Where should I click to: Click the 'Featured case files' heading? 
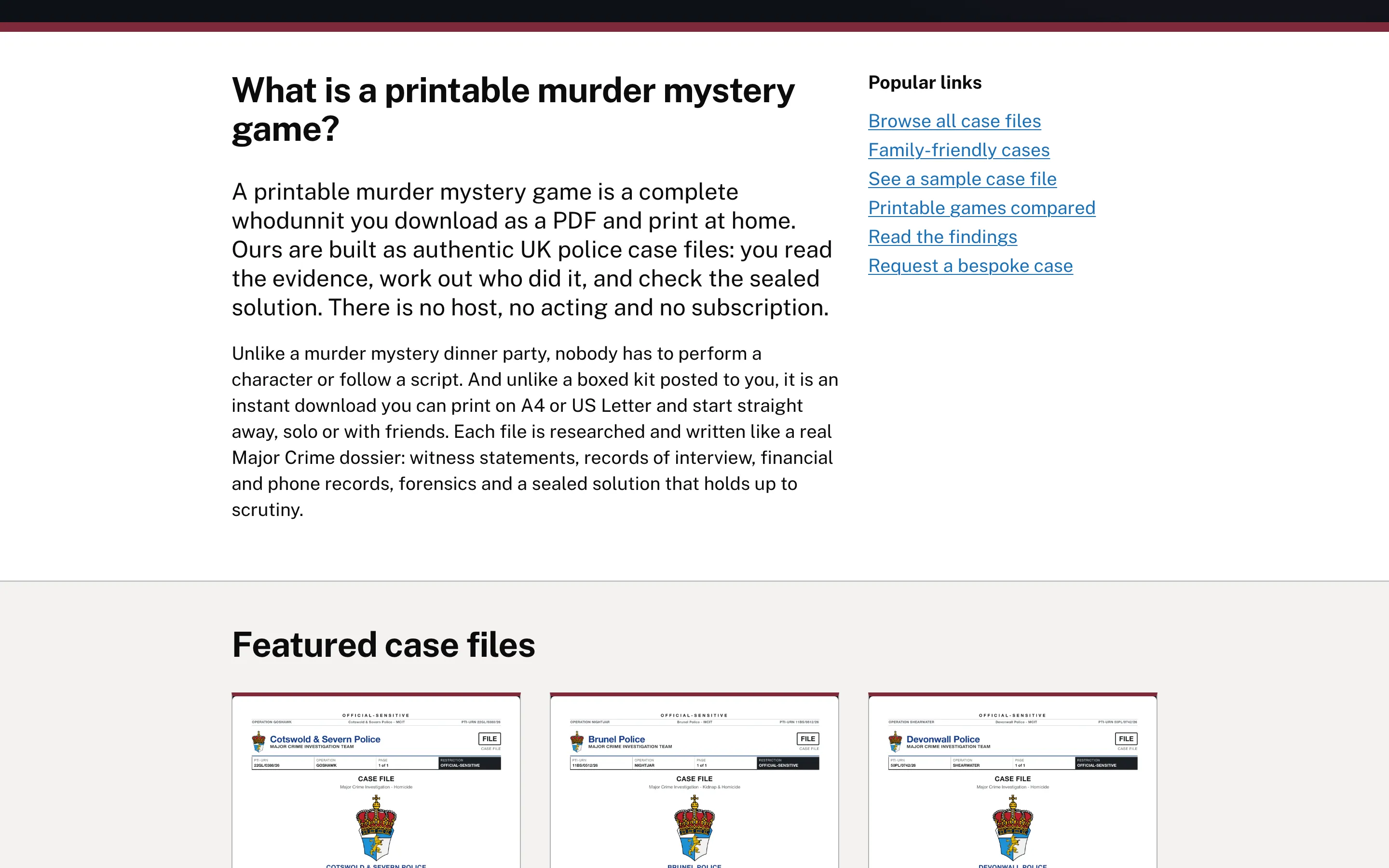383,645
